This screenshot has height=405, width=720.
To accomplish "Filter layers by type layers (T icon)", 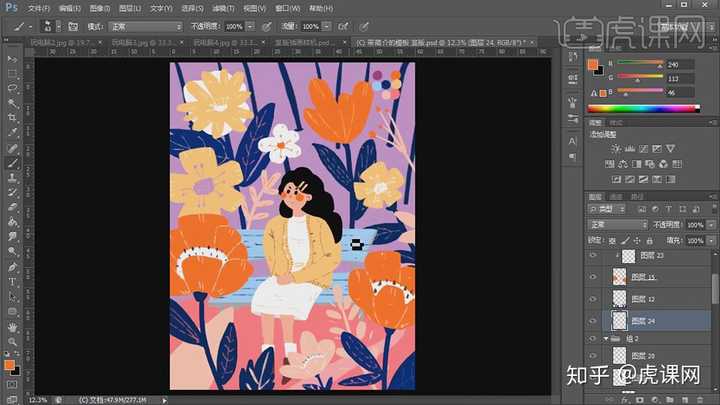I will [669, 209].
